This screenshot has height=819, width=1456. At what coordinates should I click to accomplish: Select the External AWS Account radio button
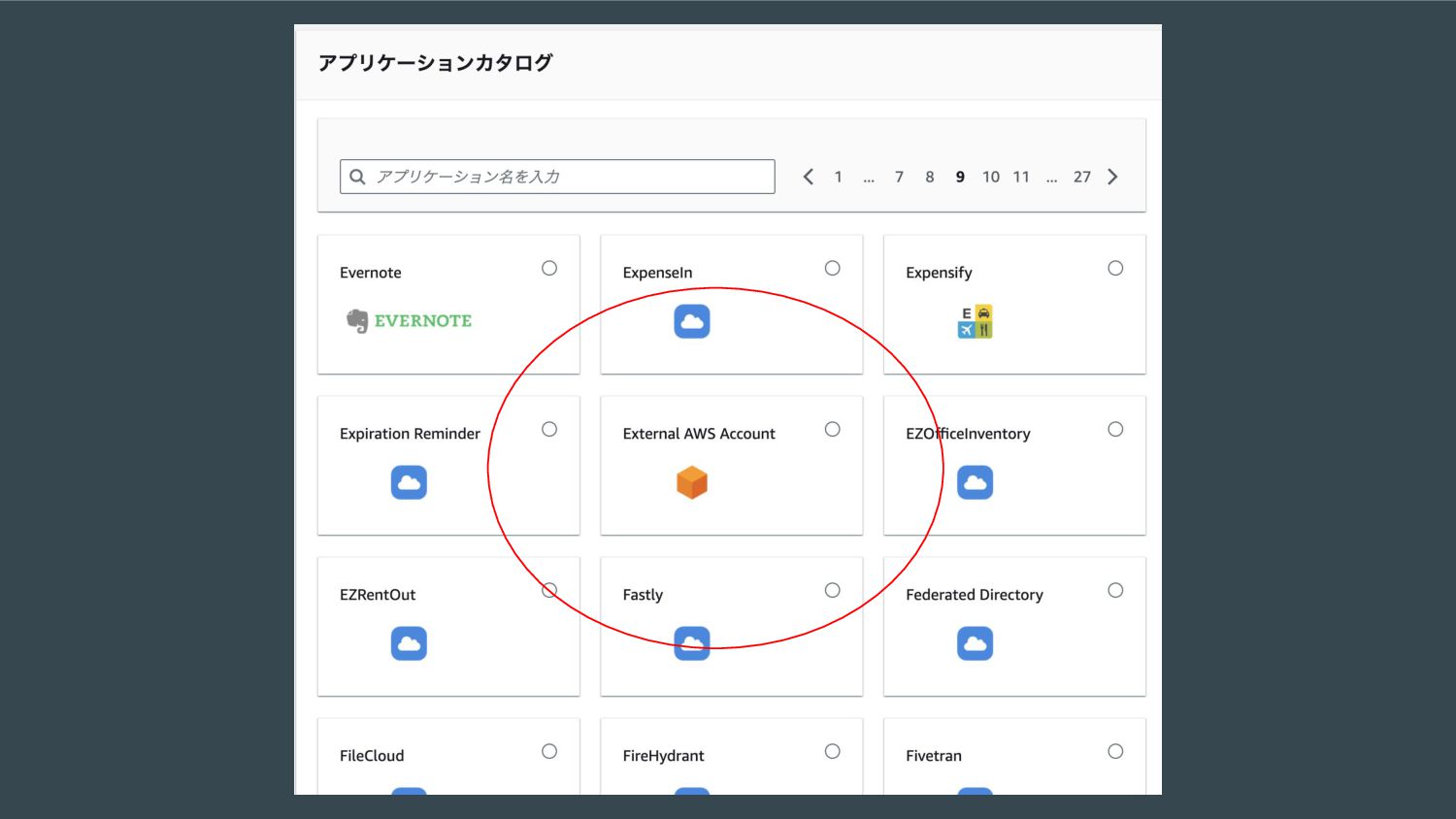833,429
